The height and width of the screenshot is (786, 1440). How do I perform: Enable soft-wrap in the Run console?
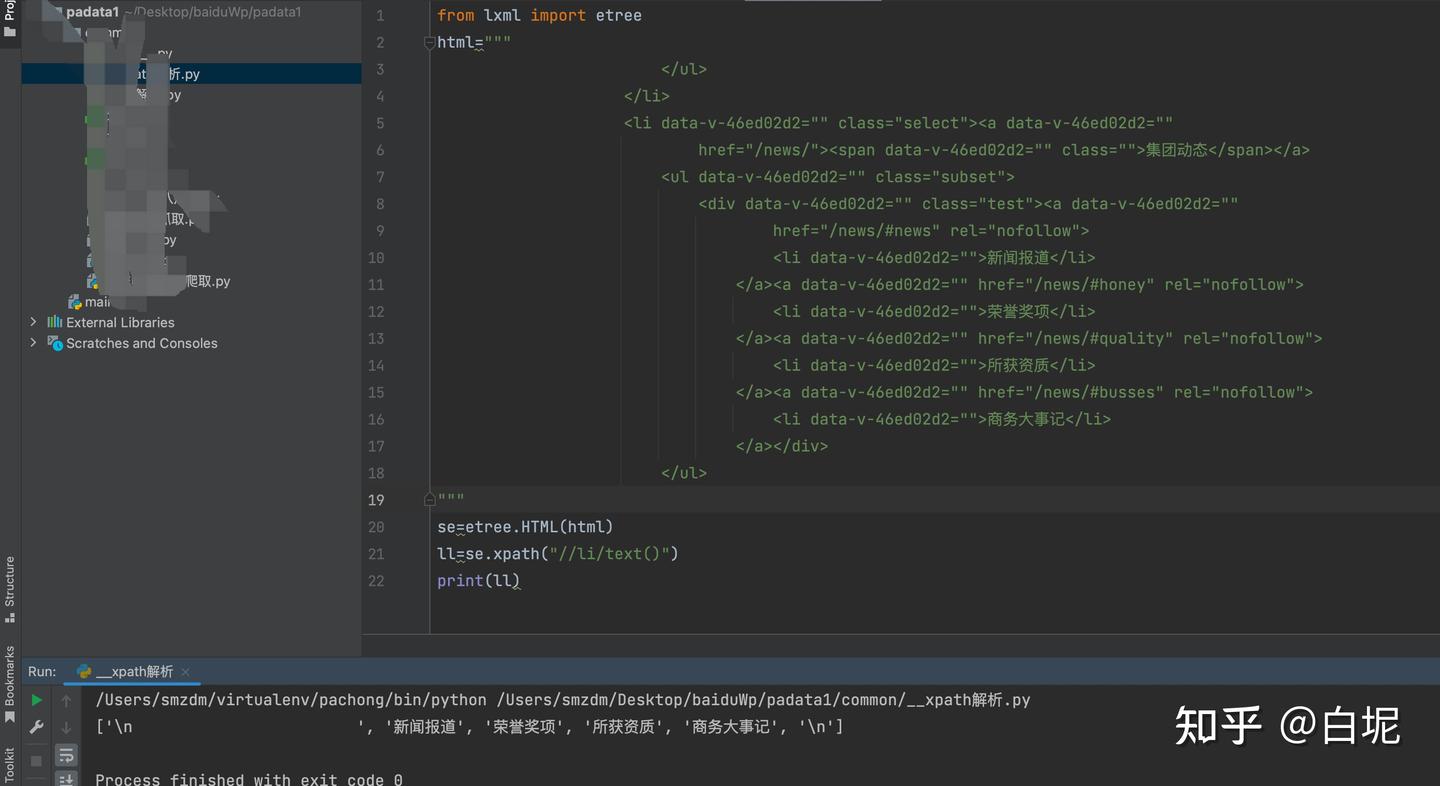click(x=66, y=756)
